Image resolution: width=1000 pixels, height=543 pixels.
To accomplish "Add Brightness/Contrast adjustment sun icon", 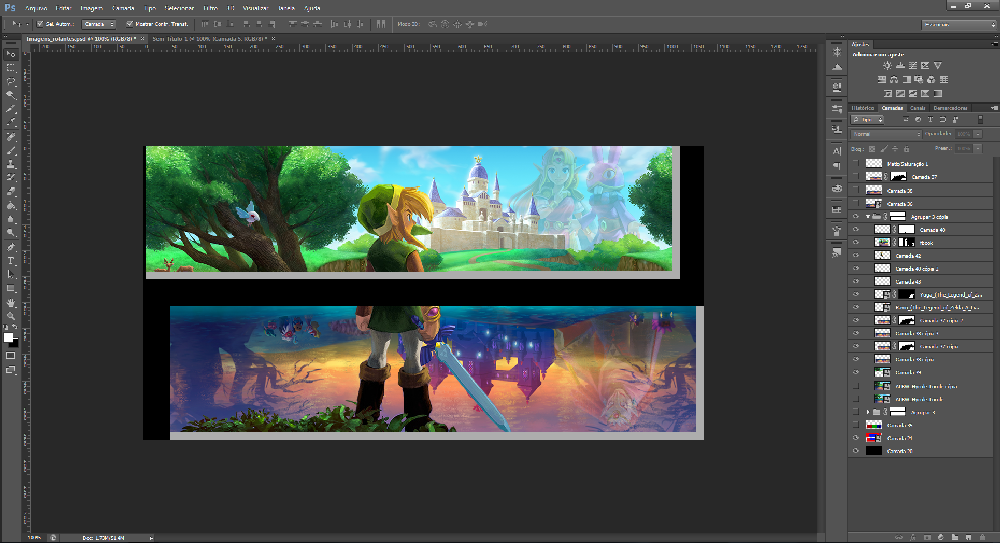I will (x=887, y=66).
